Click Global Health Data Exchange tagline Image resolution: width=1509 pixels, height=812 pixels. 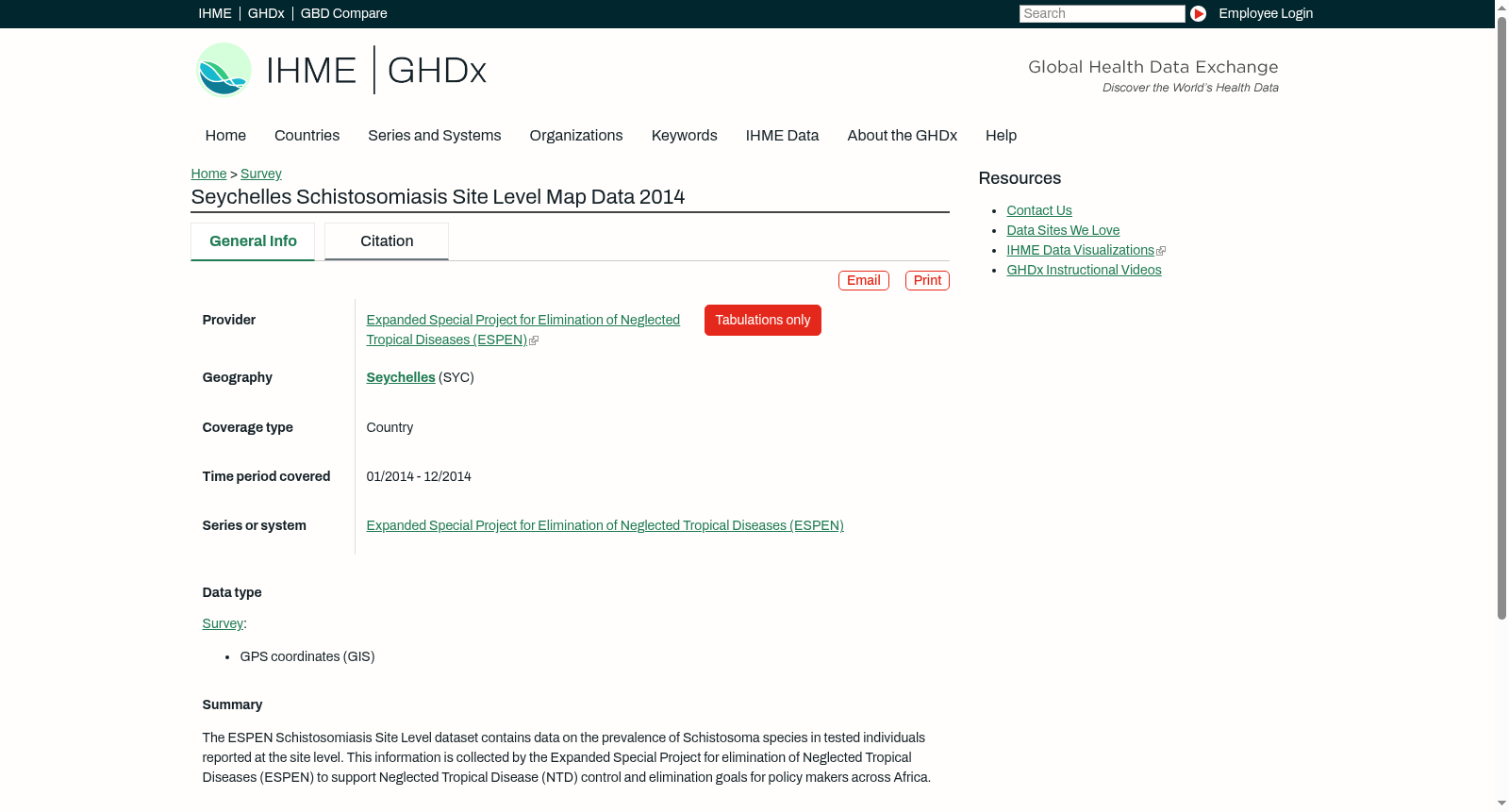(x=1152, y=67)
